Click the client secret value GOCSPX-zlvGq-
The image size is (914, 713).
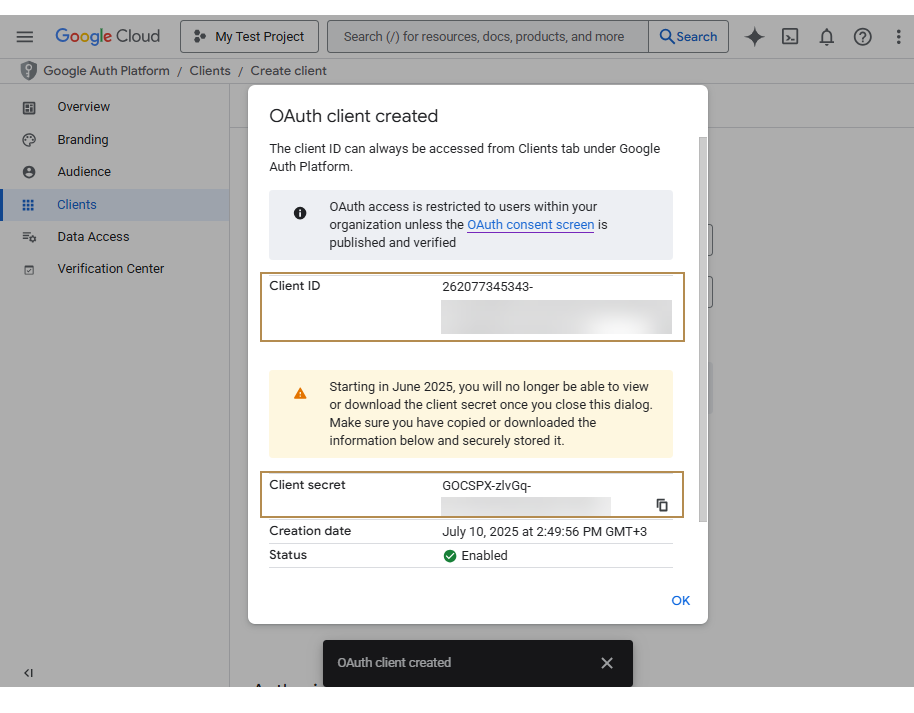(x=486, y=486)
